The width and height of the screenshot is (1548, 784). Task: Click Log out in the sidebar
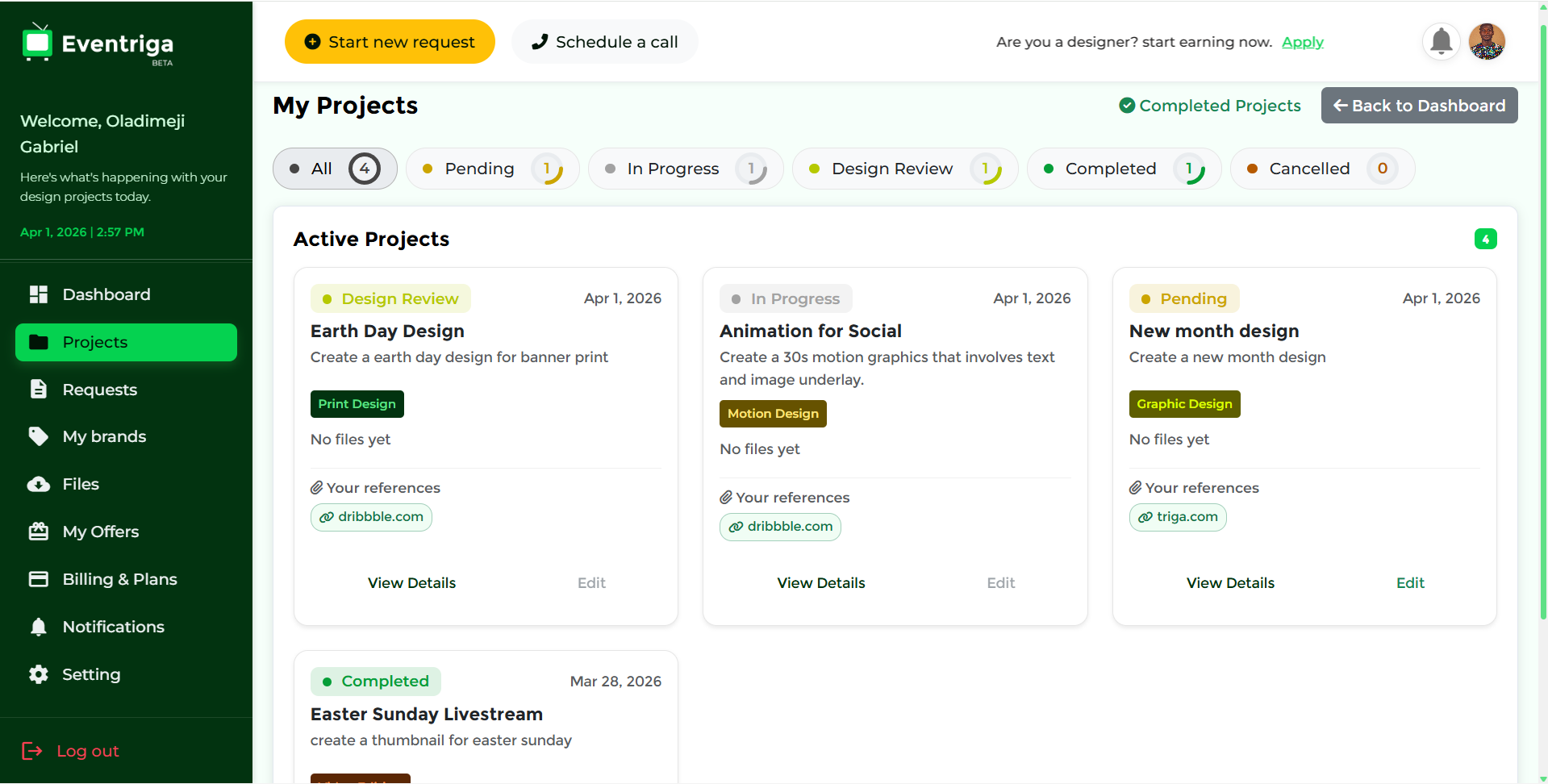point(70,751)
